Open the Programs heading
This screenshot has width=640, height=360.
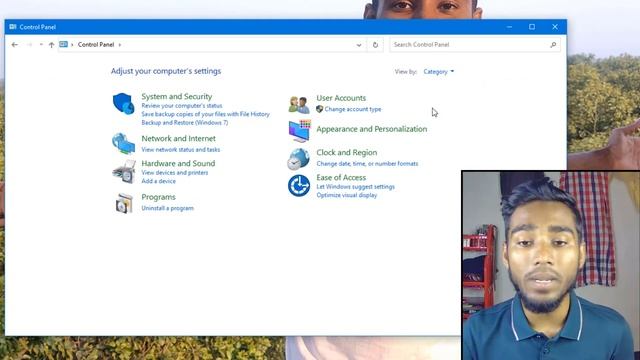[x=158, y=197]
